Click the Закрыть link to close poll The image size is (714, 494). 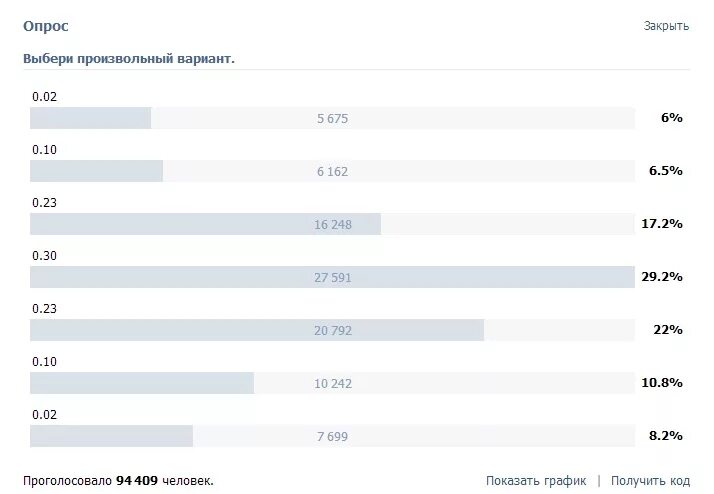(x=666, y=26)
